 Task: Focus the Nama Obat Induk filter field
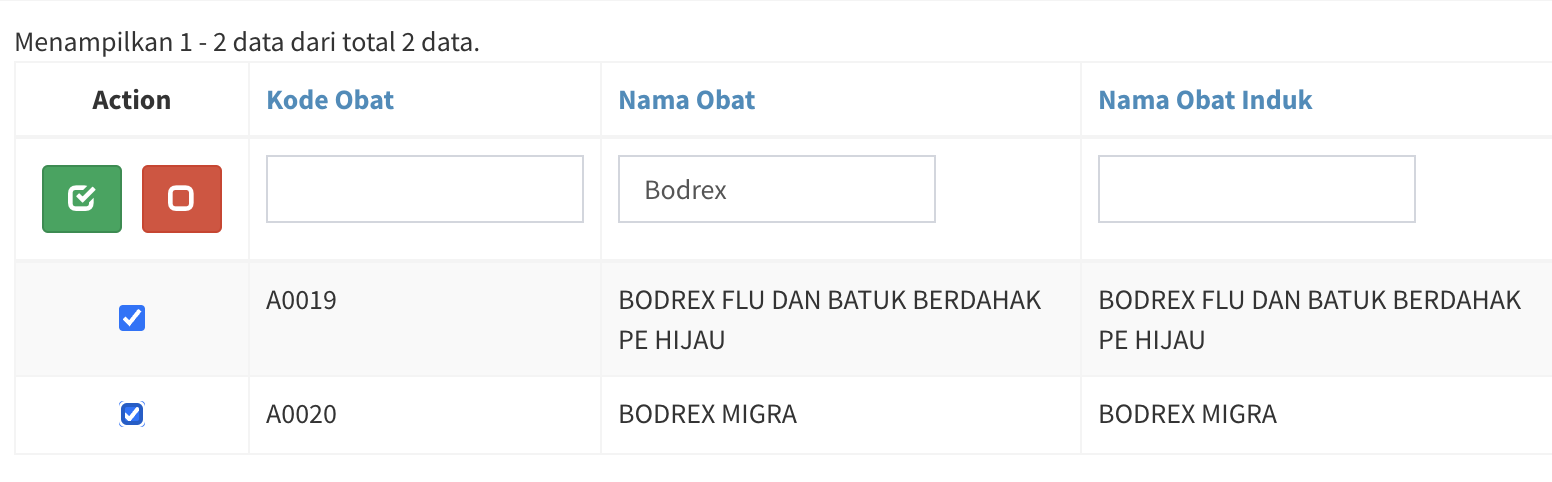pyautogui.click(x=1256, y=189)
